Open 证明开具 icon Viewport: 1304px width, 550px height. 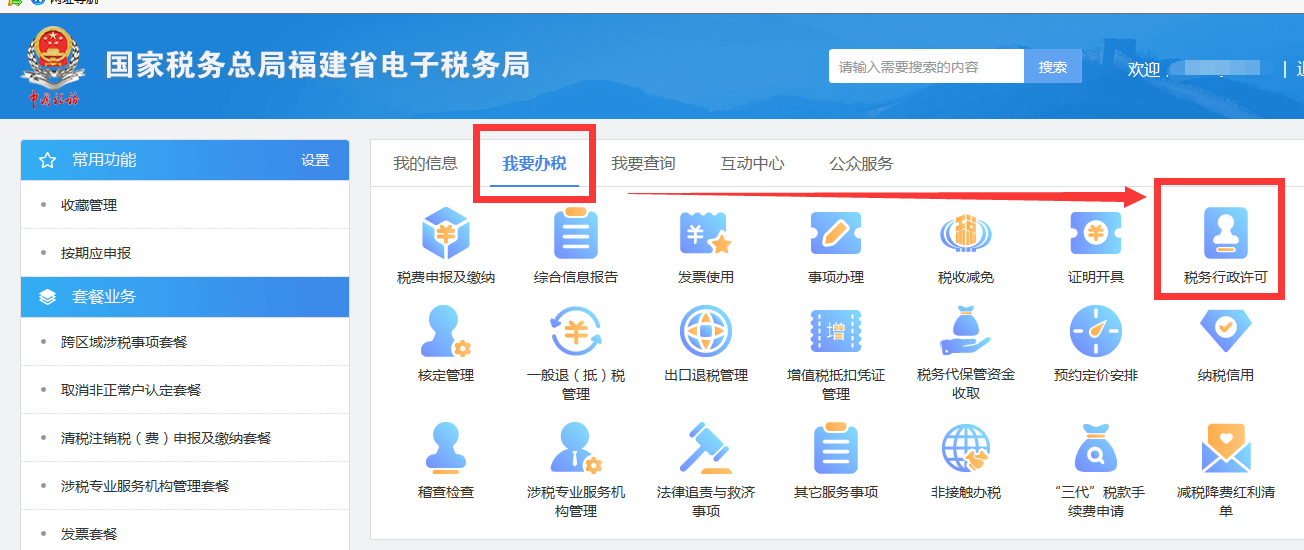tap(1096, 235)
